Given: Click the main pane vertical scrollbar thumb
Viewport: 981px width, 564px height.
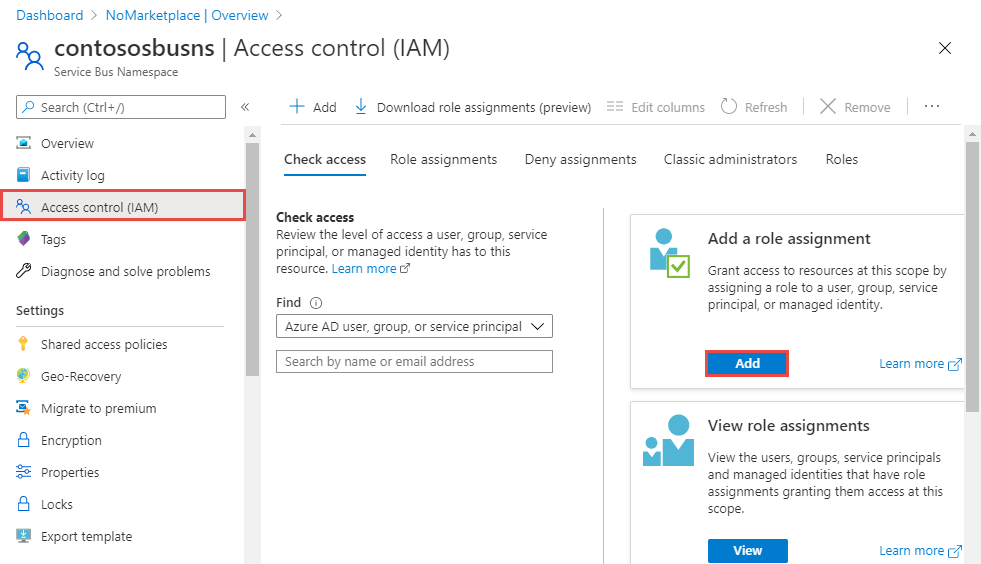Looking at the screenshot, I should tap(972, 276).
